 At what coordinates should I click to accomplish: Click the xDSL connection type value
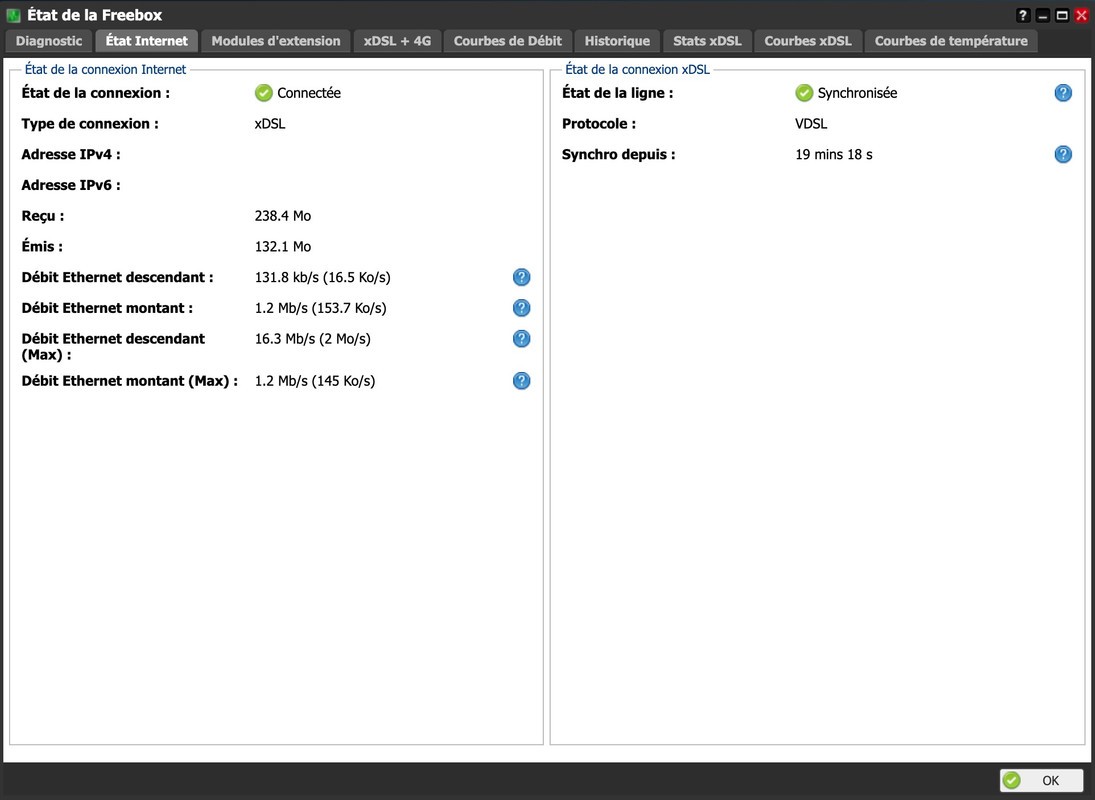(x=270, y=124)
